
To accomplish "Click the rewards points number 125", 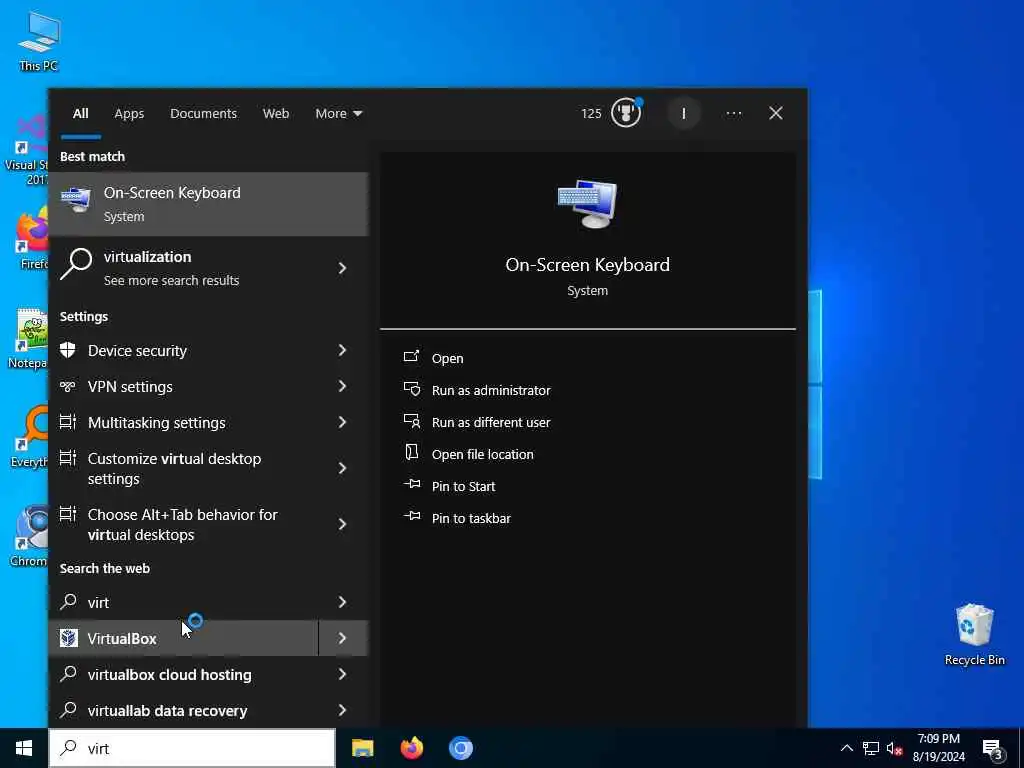I will coord(591,114).
